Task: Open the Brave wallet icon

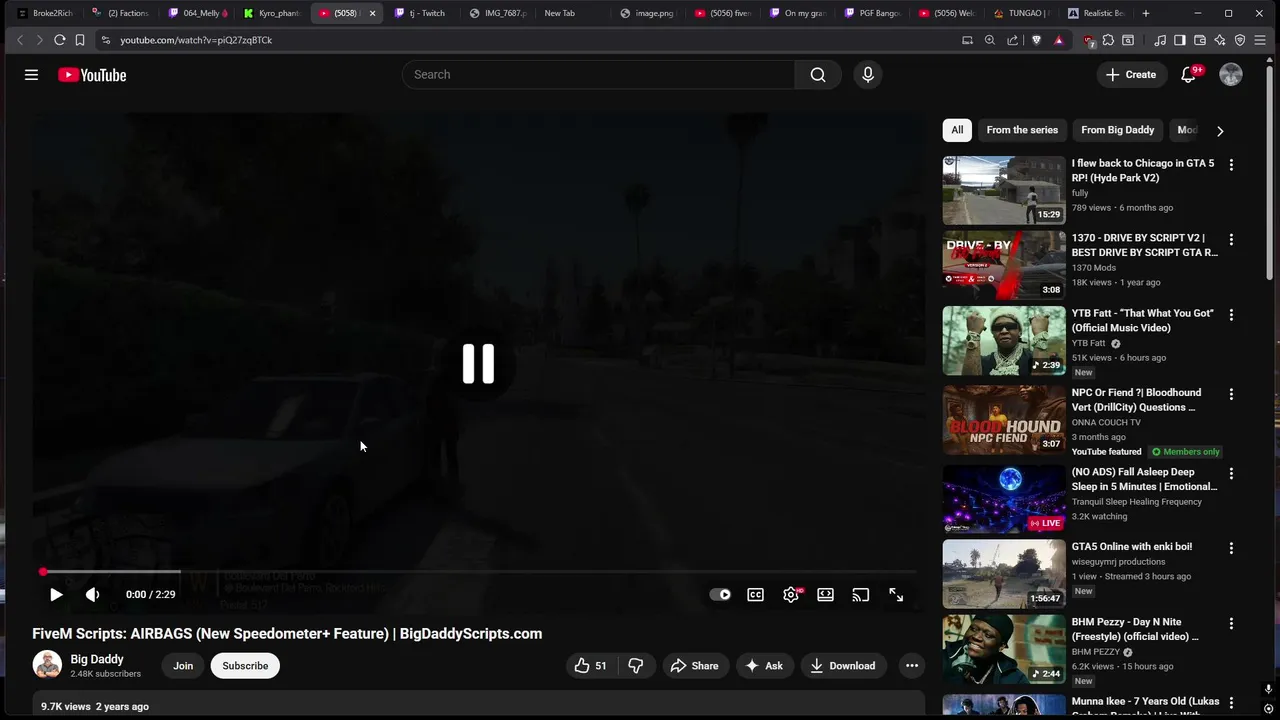Action: [x=1200, y=40]
